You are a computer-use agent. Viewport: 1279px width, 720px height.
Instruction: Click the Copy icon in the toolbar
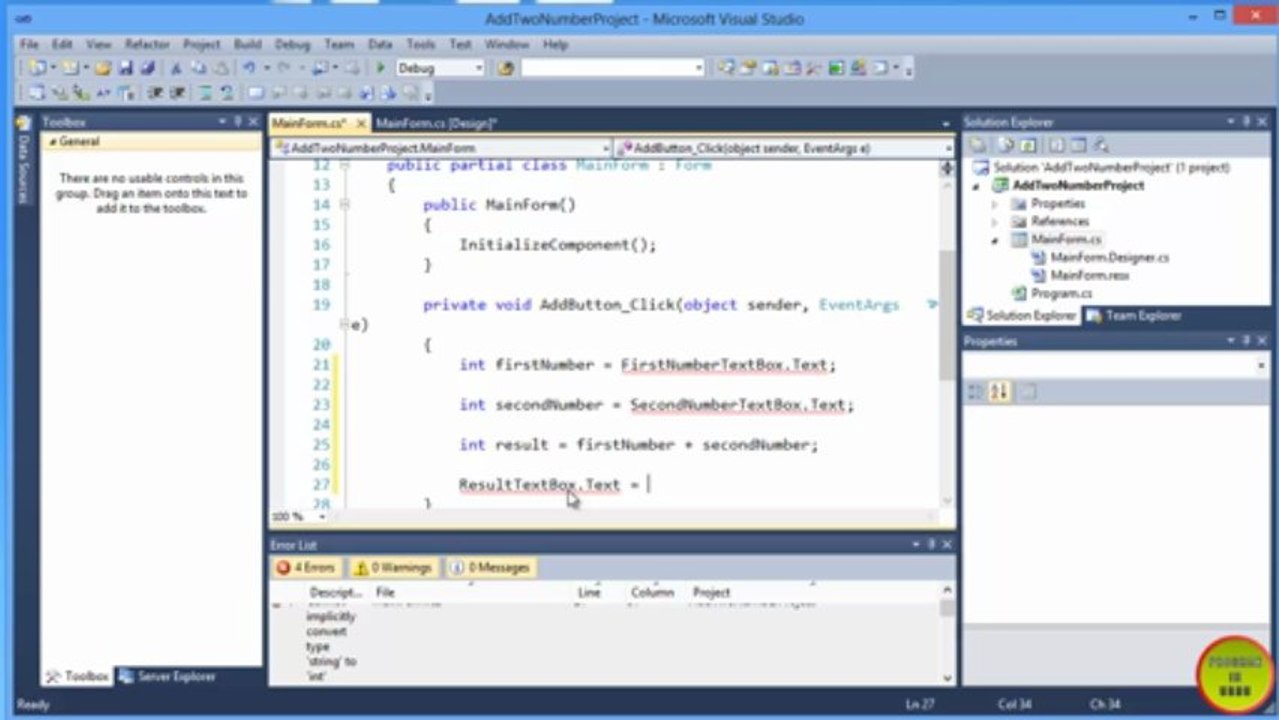point(199,68)
